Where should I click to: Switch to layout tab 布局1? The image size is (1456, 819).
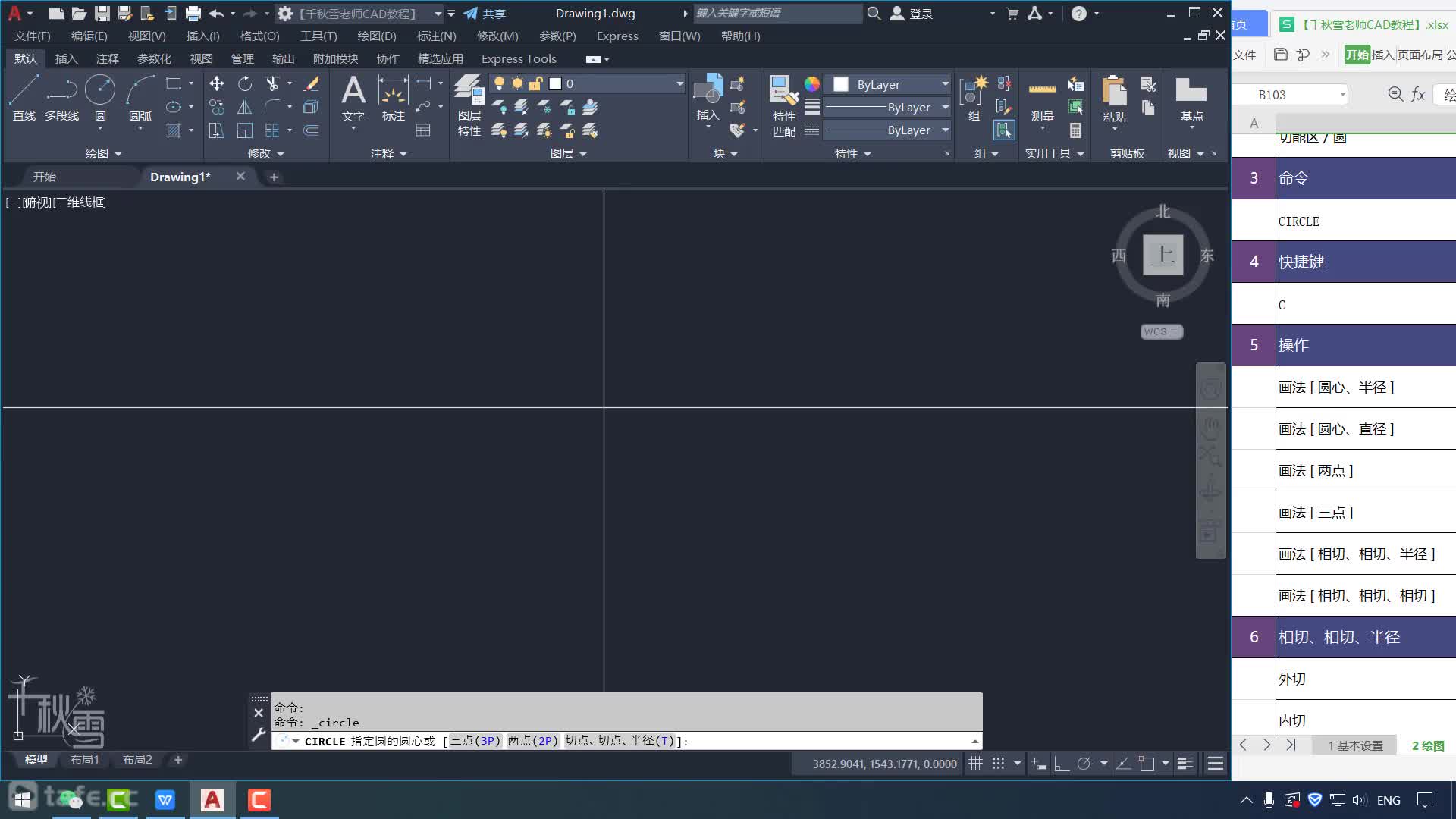pos(84,759)
